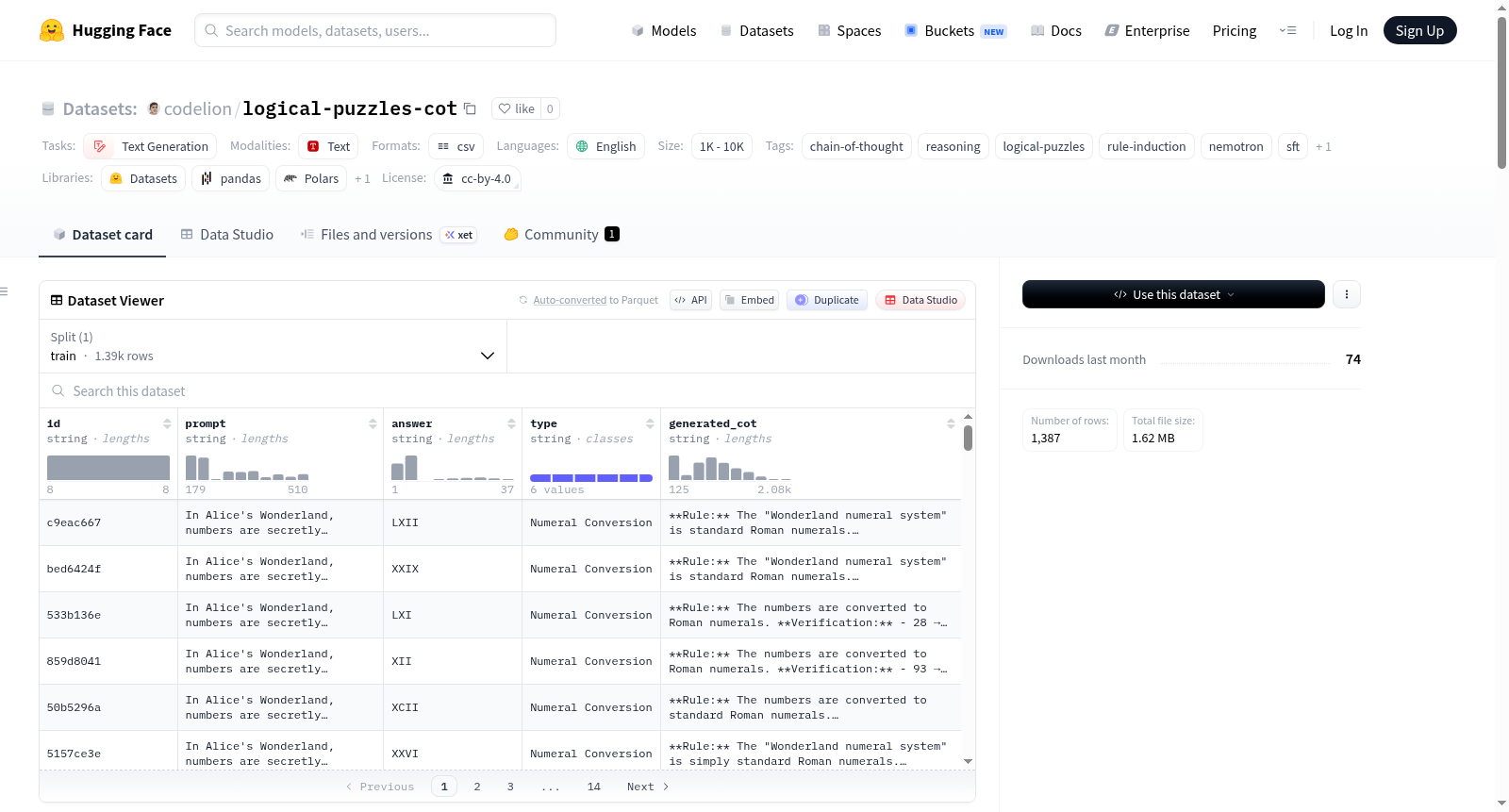Click the three-dot options button beside Use this dataset
The image size is (1509, 812).
click(1346, 294)
